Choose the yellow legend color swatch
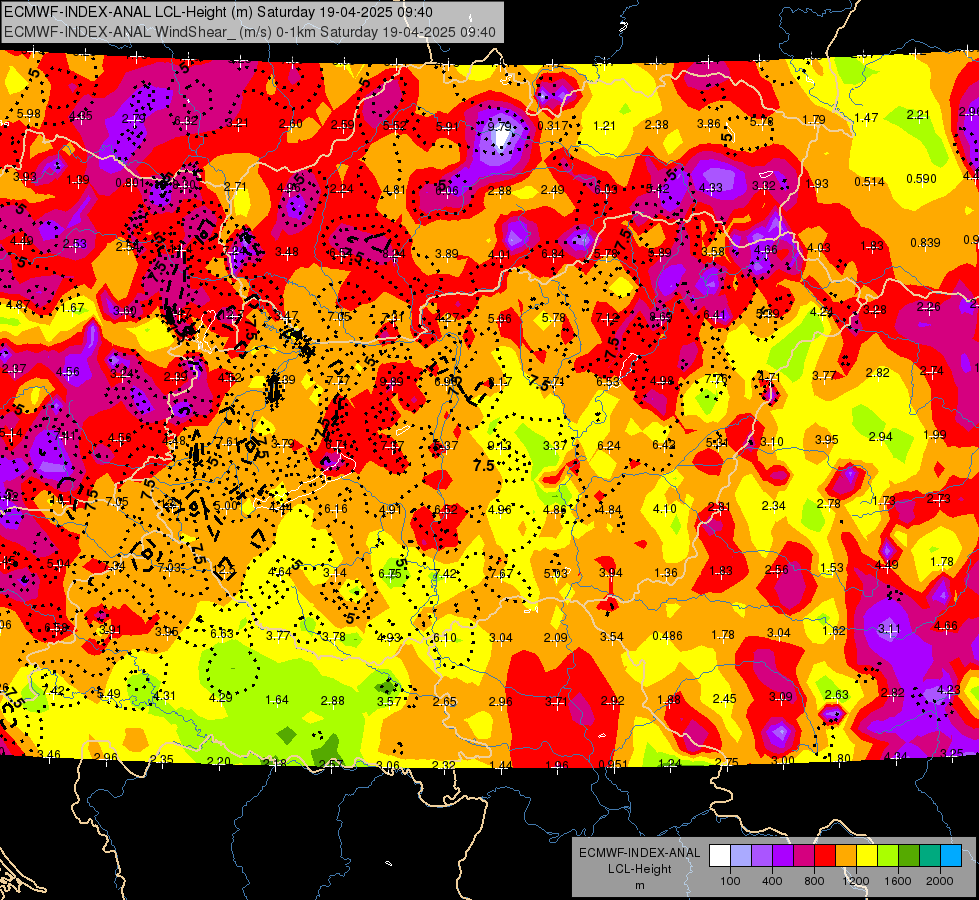This screenshot has width=979, height=900. point(867,856)
